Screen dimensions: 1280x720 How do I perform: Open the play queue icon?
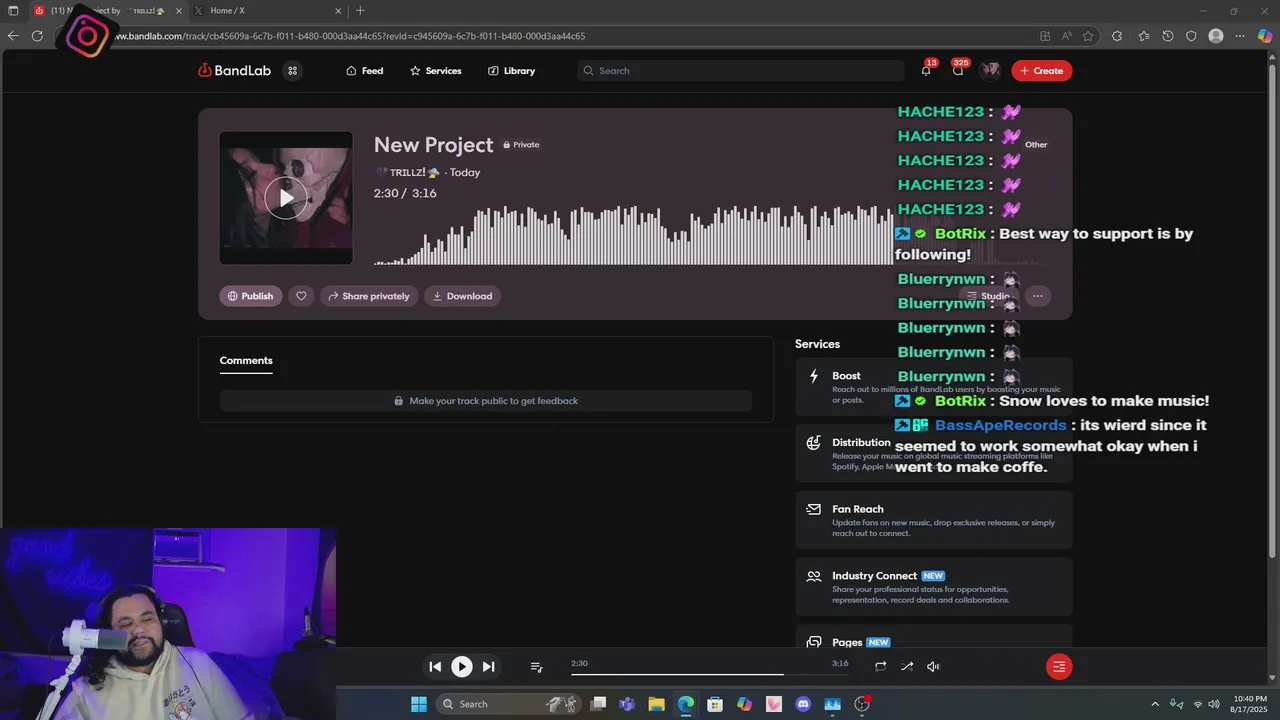[536, 667]
